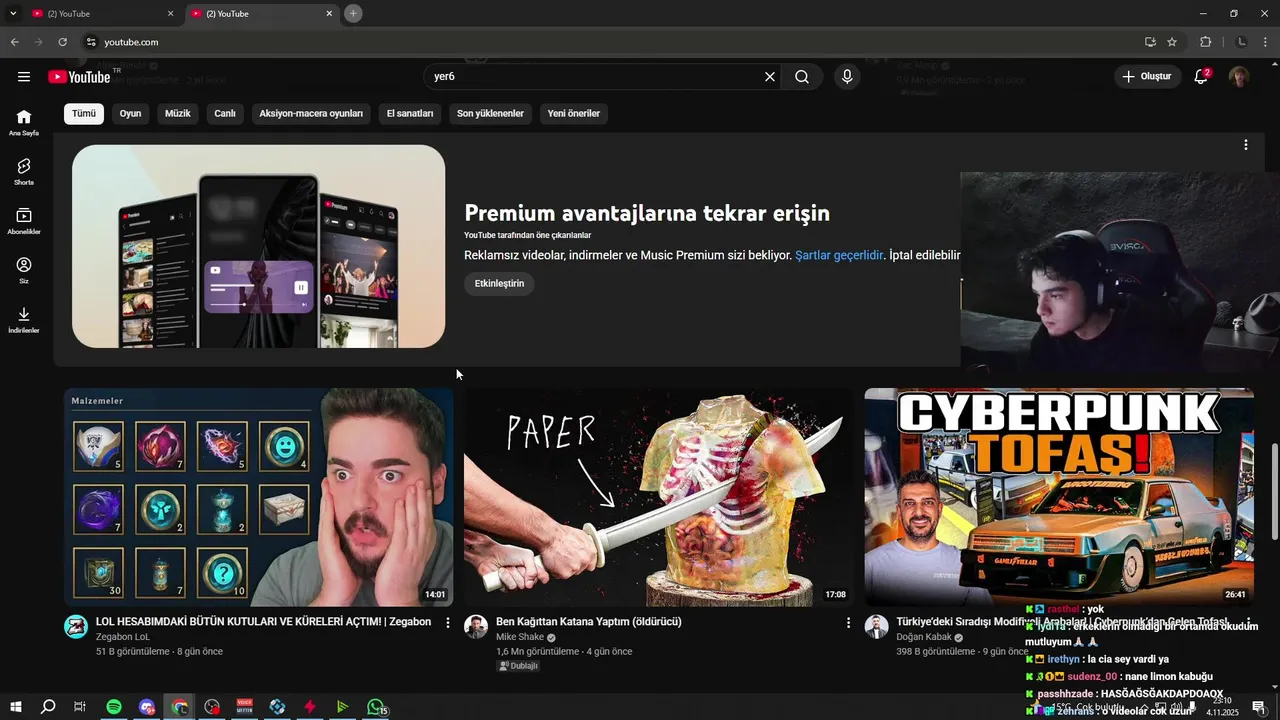Close the active YouTube browser tab
This screenshot has height=720, width=1280.
tap(329, 14)
